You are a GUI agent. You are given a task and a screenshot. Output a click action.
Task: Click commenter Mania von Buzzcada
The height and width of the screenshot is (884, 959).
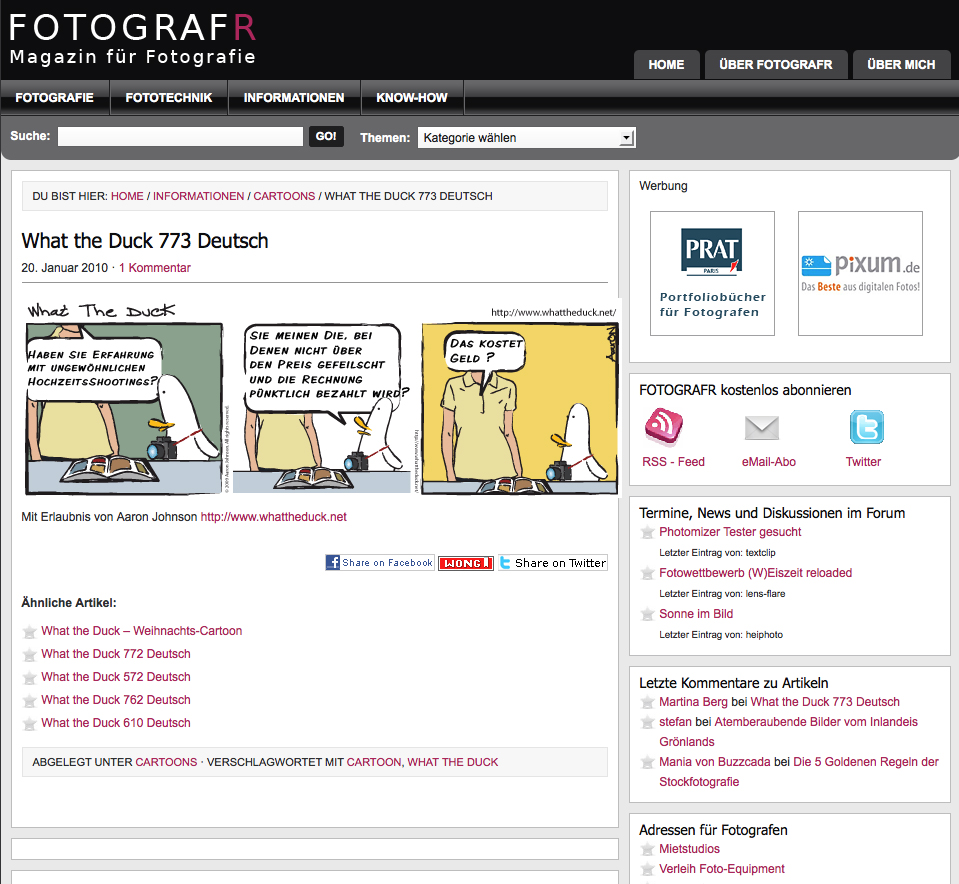click(x=714, y=762)
